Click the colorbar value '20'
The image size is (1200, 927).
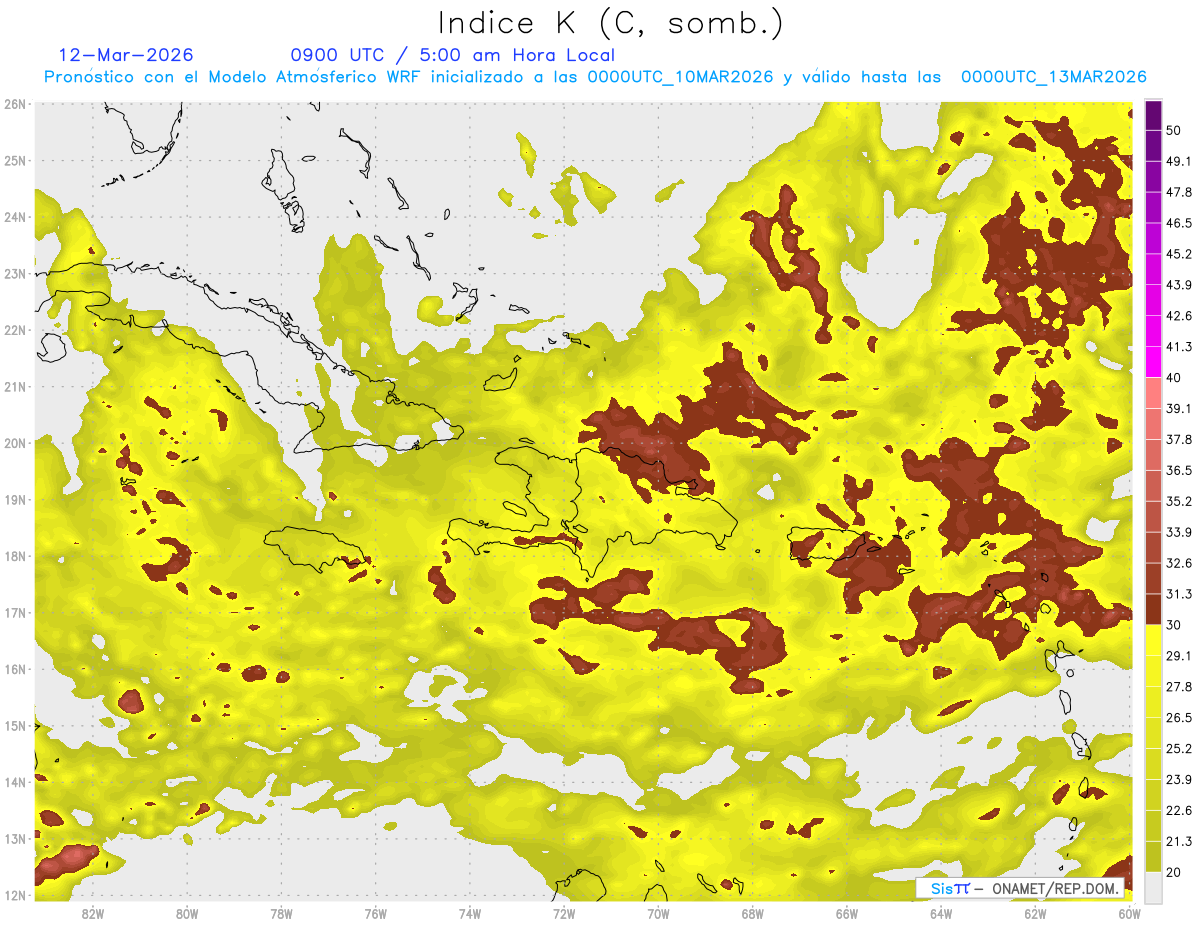pos(1175,872)
